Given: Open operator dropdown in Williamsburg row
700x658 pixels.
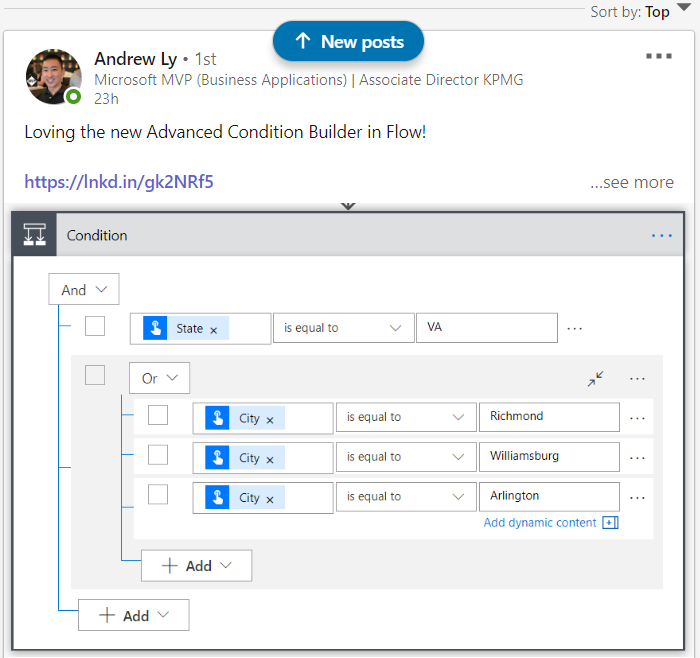Looking at the screenshot, I should 406,457.
